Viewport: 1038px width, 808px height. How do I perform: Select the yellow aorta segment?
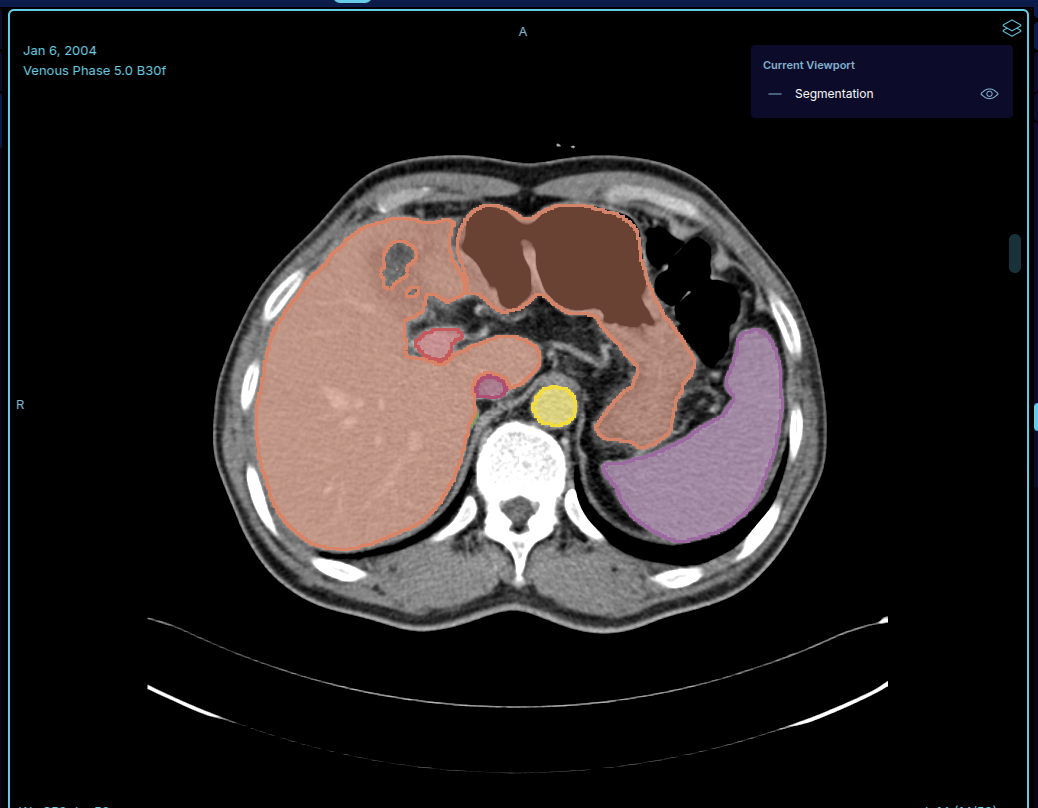(554, 406)
